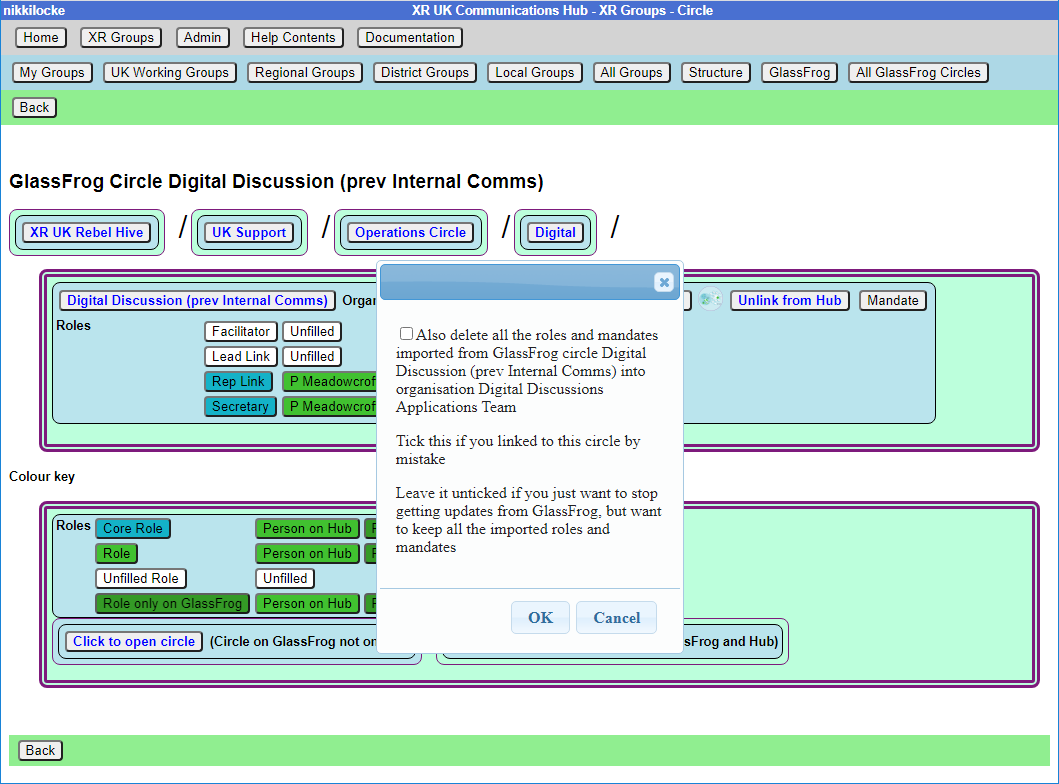
Task: Open the Home page
Action: click(x=41, y=38)
